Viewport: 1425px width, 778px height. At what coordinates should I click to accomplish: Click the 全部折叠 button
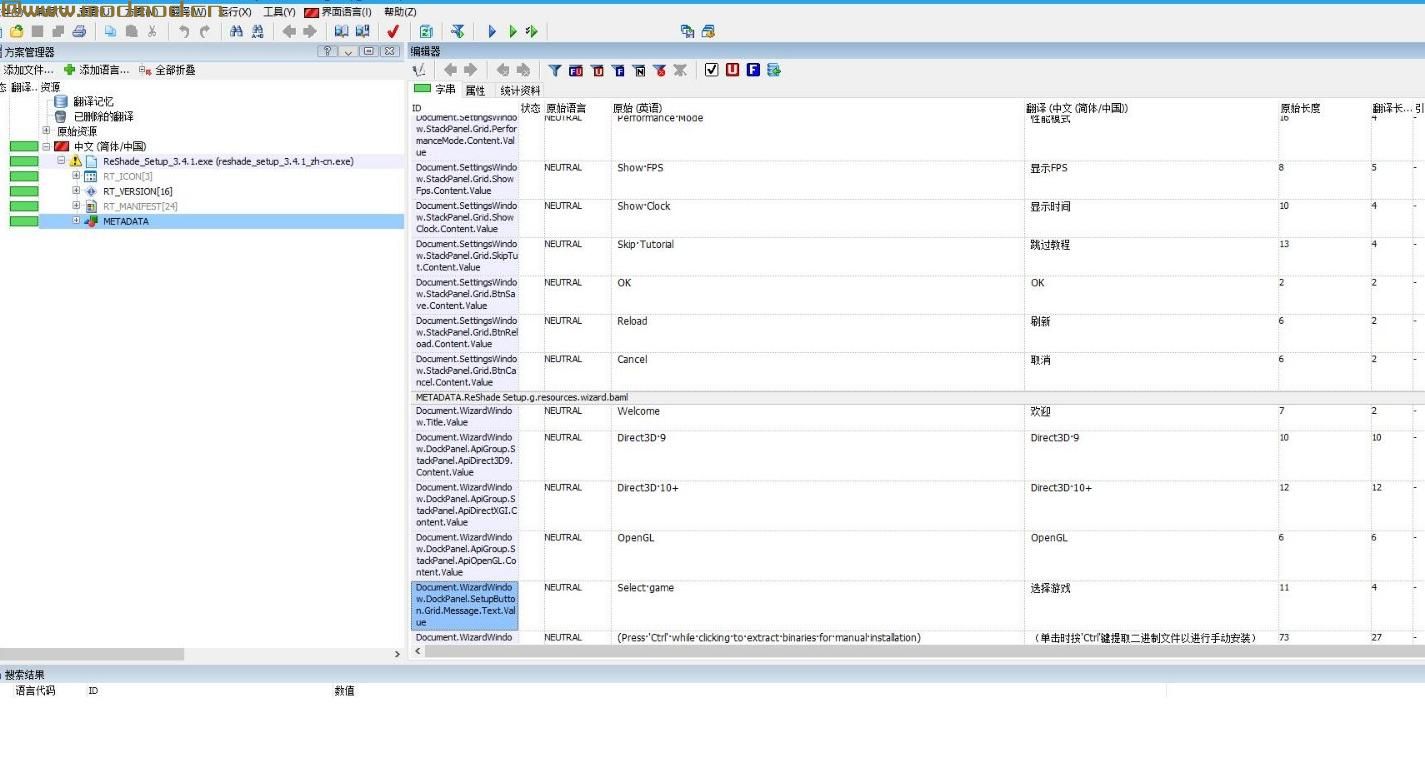167,70
